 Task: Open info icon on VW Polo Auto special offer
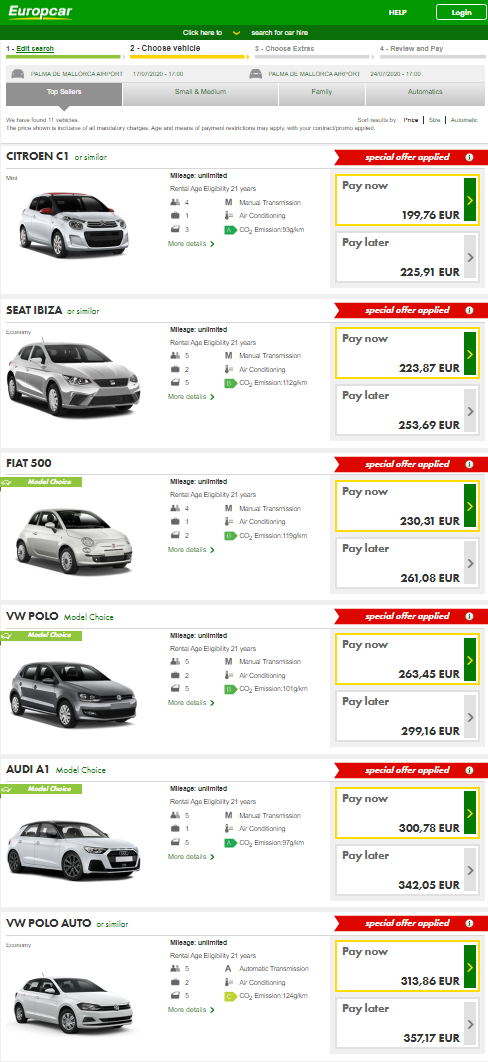click(x=469, y=923)
